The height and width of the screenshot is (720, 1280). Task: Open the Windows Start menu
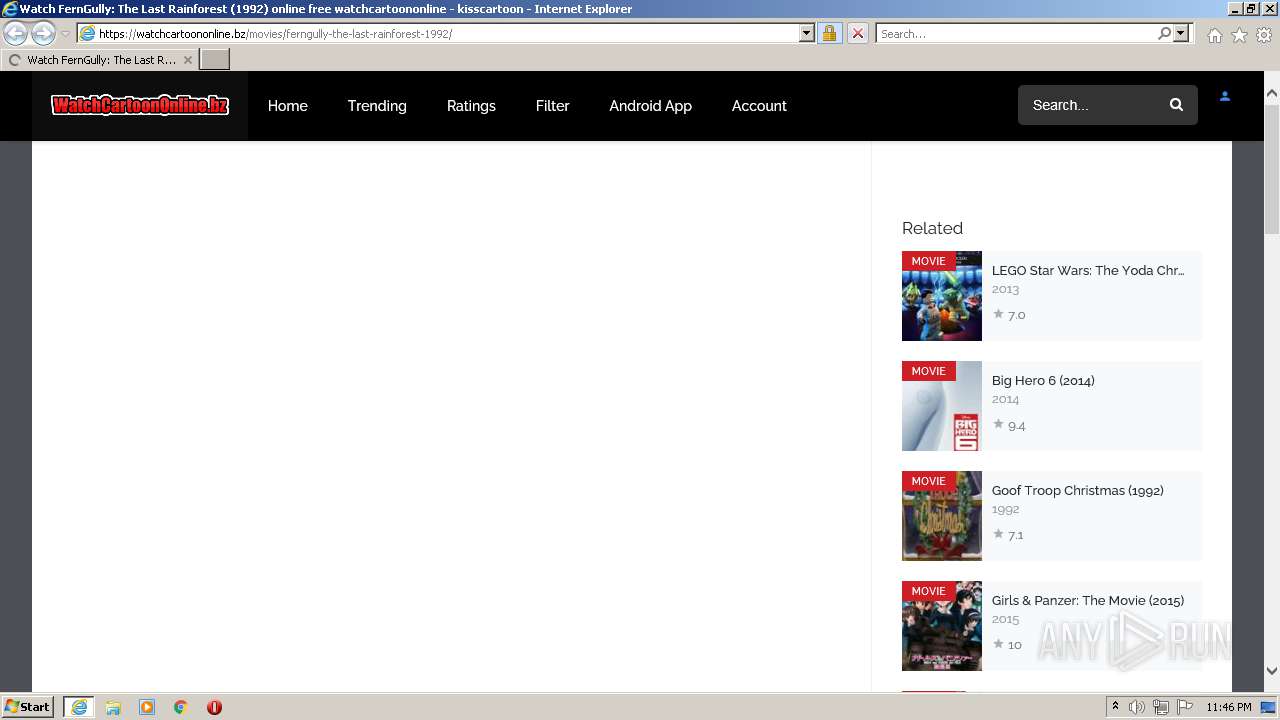pos(28,707)
